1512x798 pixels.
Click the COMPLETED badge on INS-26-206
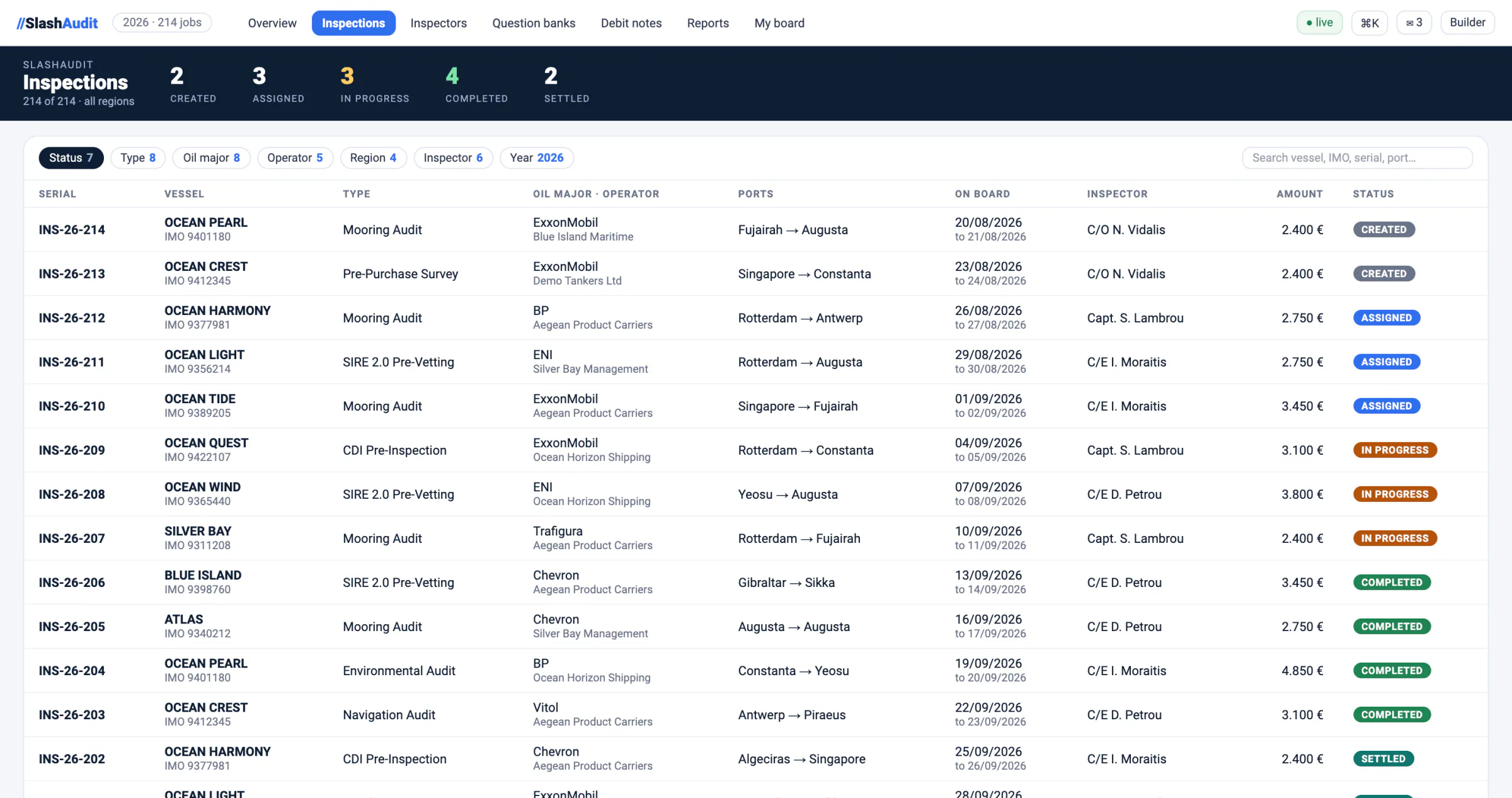pyautogui.click(x=1392, y=583)
